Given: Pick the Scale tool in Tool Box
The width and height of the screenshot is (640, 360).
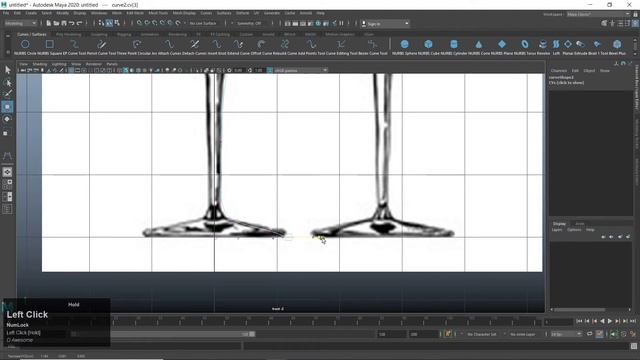Looking at the screenshot, I should (7, 133).
